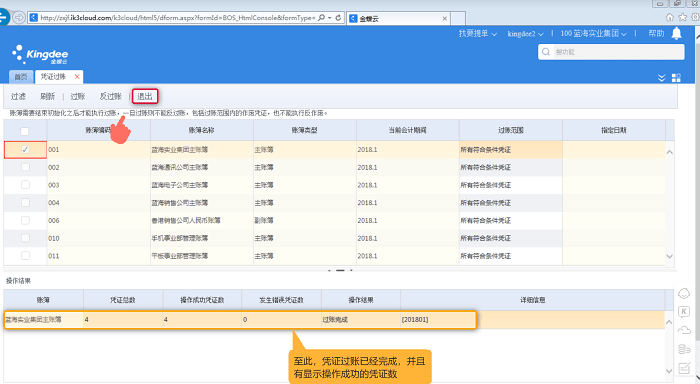
Task: Focus the 搜功能 search field
Action: pos(618,52)
